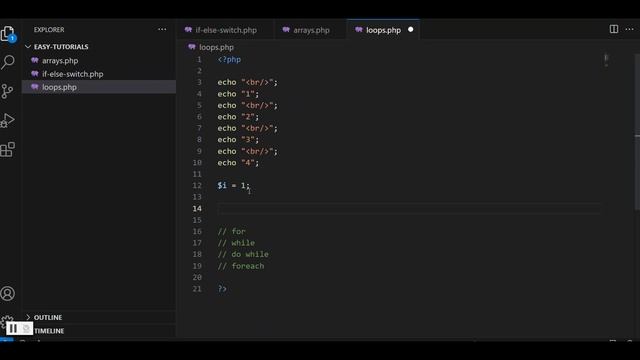This screenshot has width=640, height=360.
Task: Click the 'echo "4";' line
Action: point(238,163)
